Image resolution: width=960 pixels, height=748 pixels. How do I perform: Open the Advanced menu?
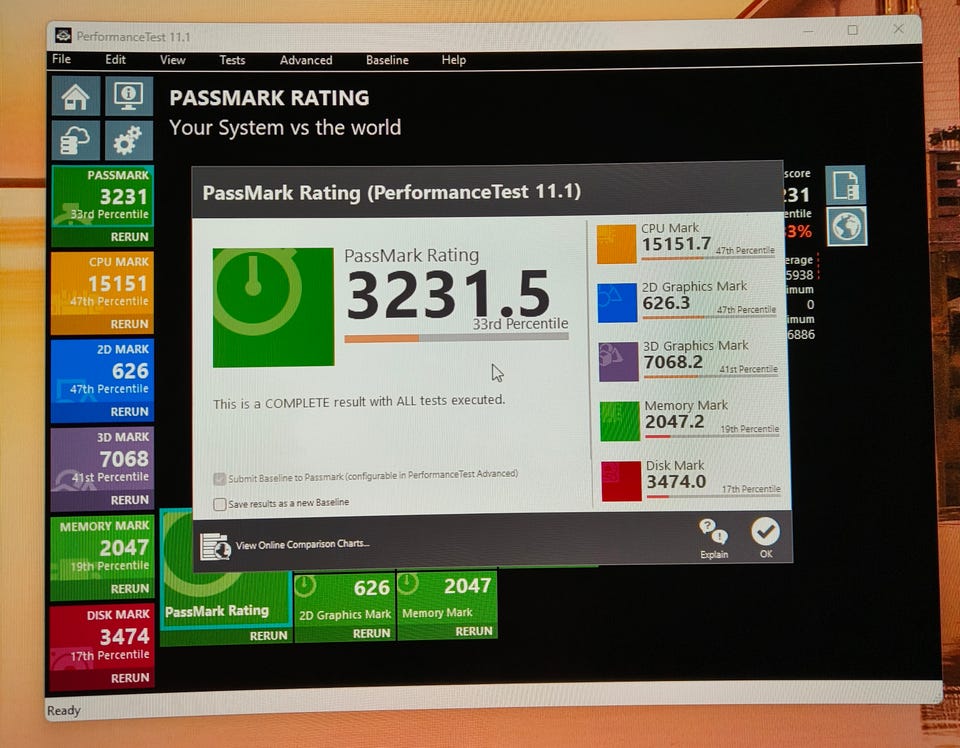tap(306, 60)
